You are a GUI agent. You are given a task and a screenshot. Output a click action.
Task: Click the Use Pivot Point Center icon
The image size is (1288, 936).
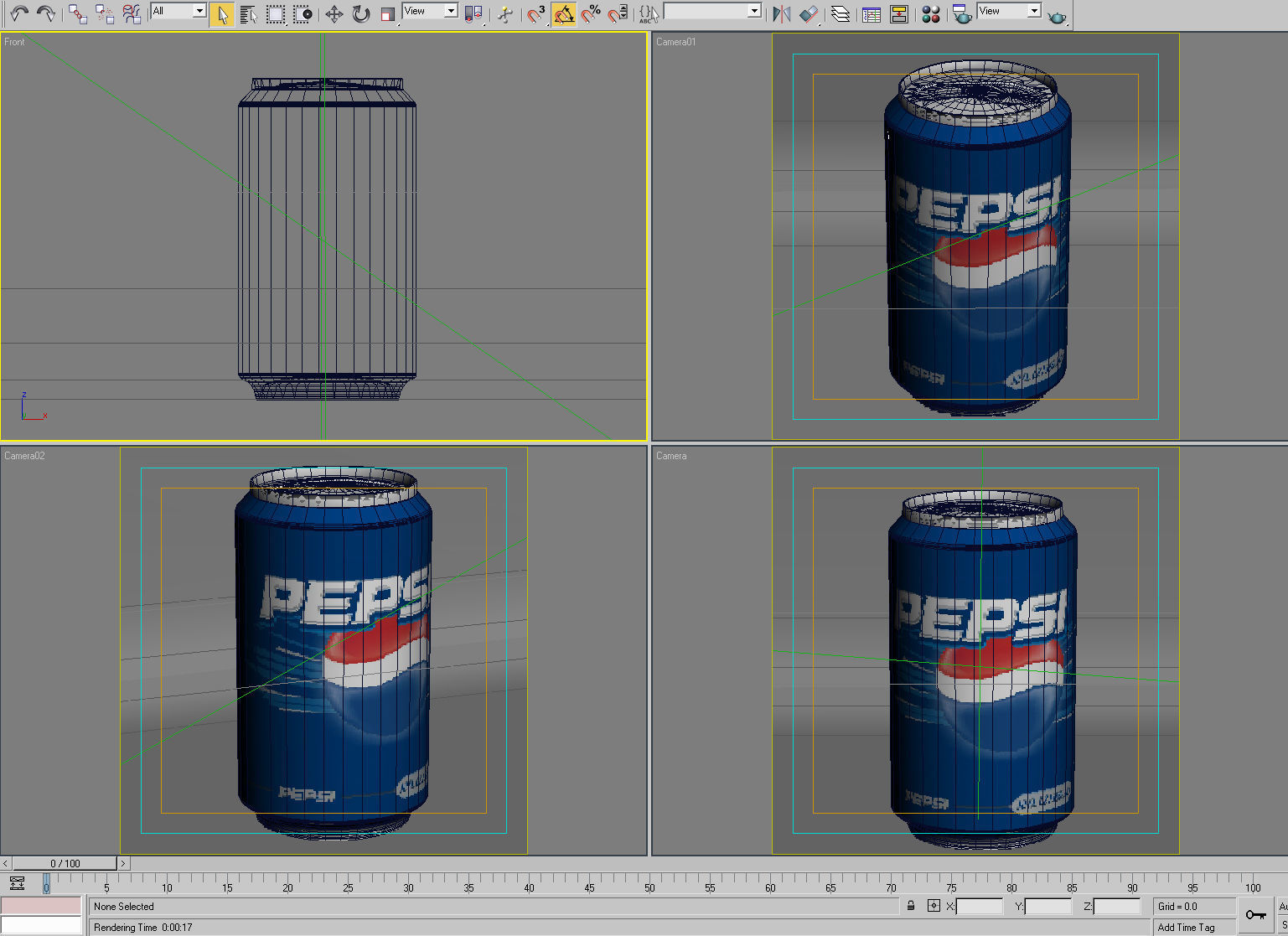(x=473, y=14)
